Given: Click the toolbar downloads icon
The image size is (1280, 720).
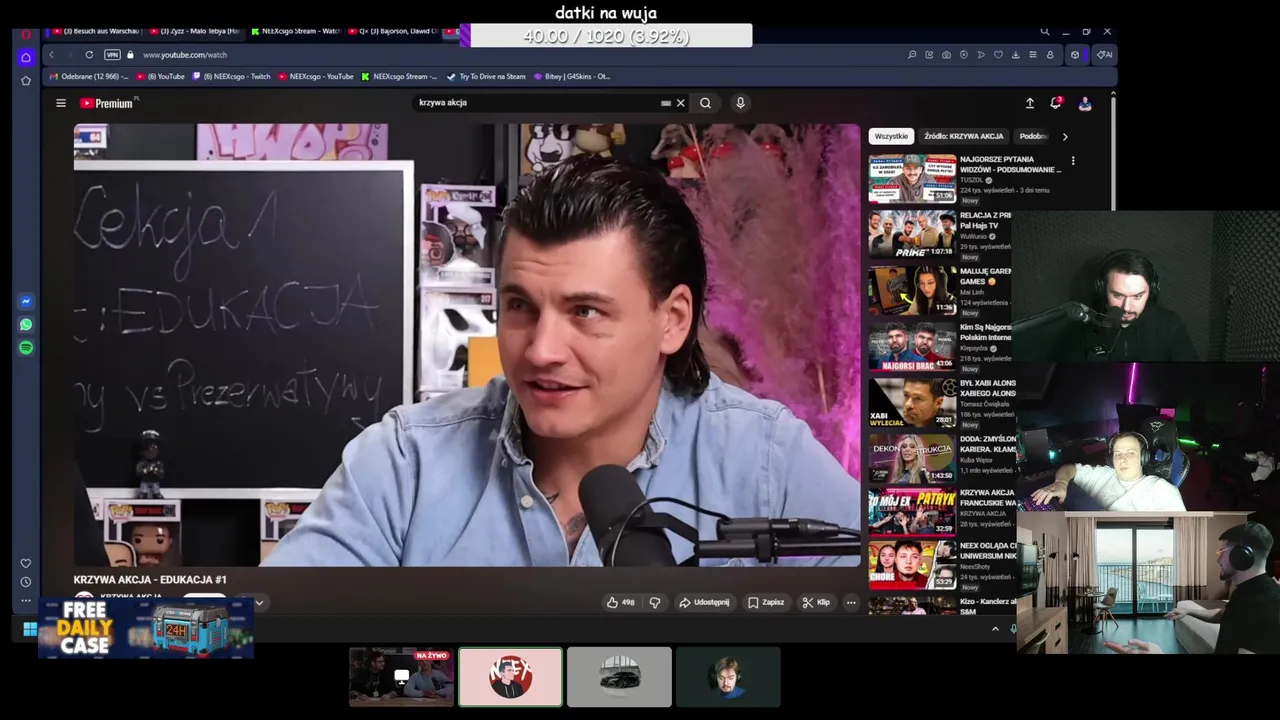Looking at the screenshot, I should click(x=1015, y=55).
